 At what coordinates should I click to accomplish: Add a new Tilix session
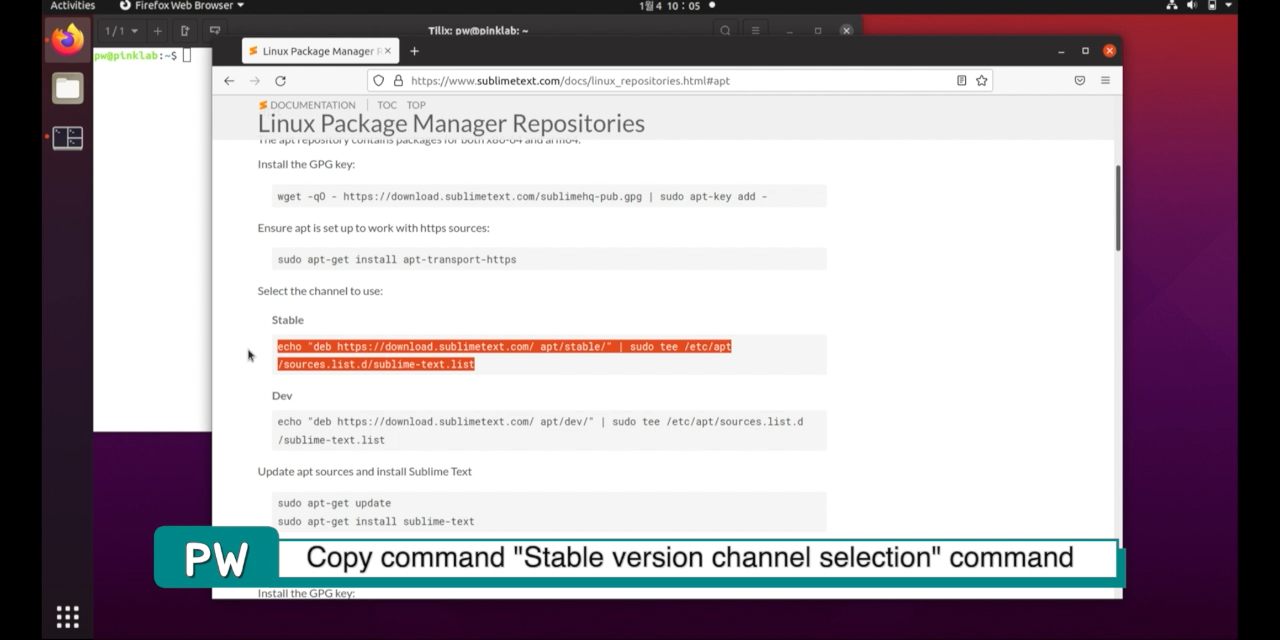[x=157, y=31]
